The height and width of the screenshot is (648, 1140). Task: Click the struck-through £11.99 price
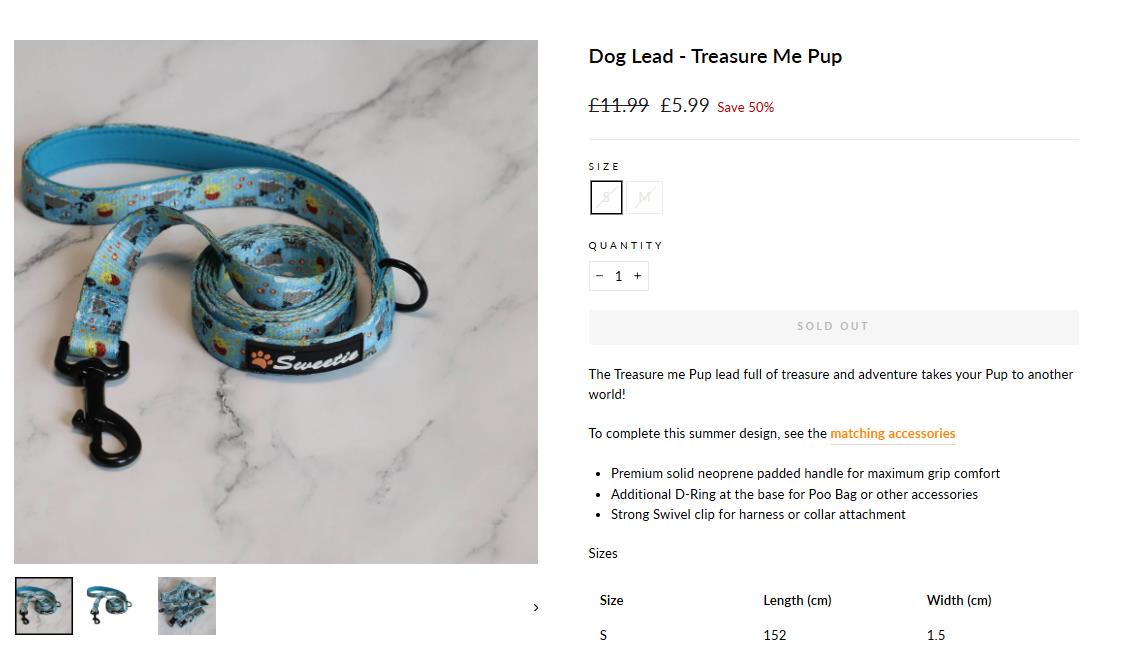click(618, 105)
